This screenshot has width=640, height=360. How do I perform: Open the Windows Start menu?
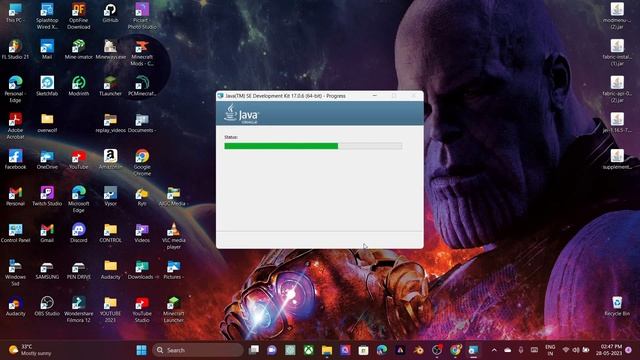[x=141, y=350]
